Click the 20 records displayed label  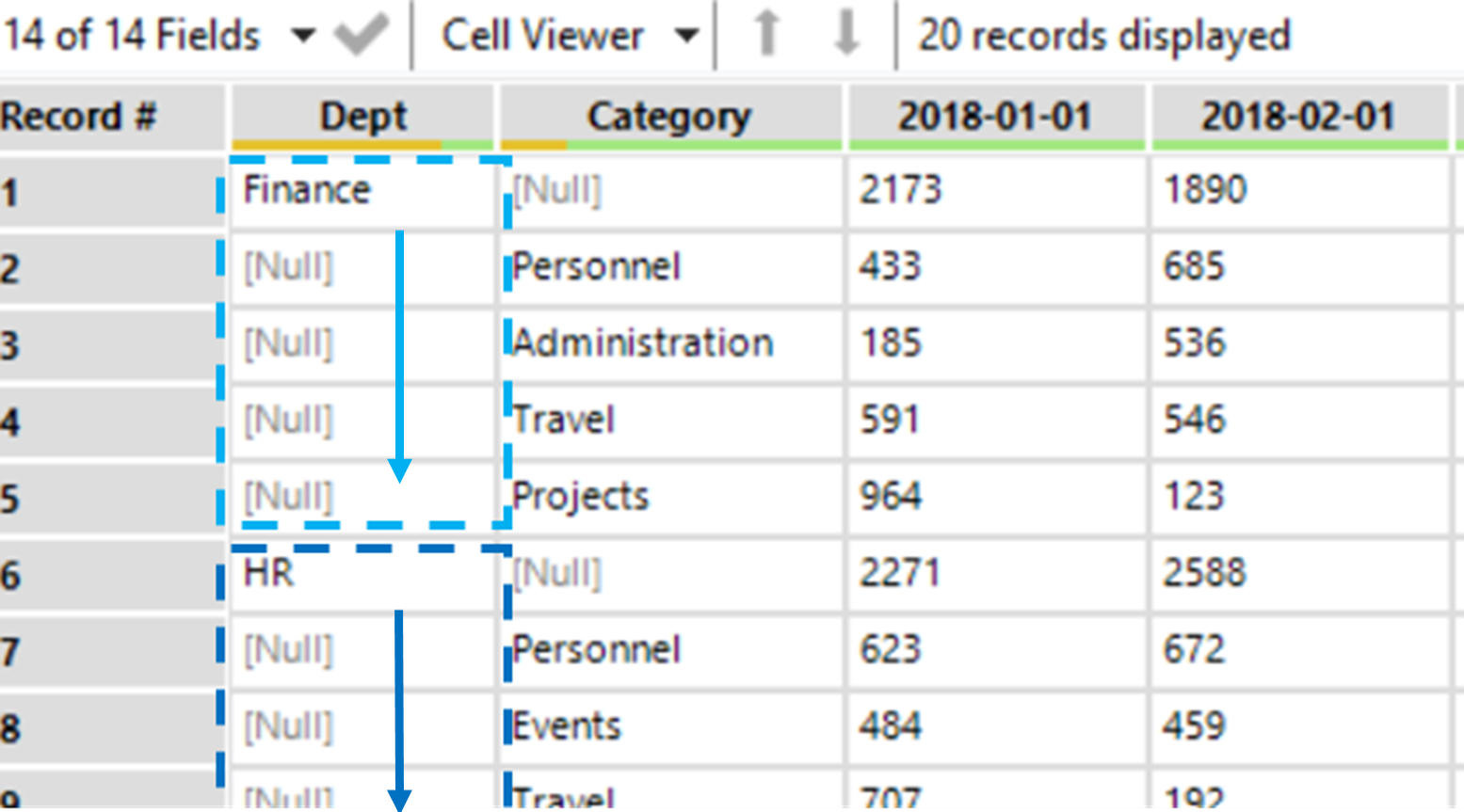coord(1103,36)
